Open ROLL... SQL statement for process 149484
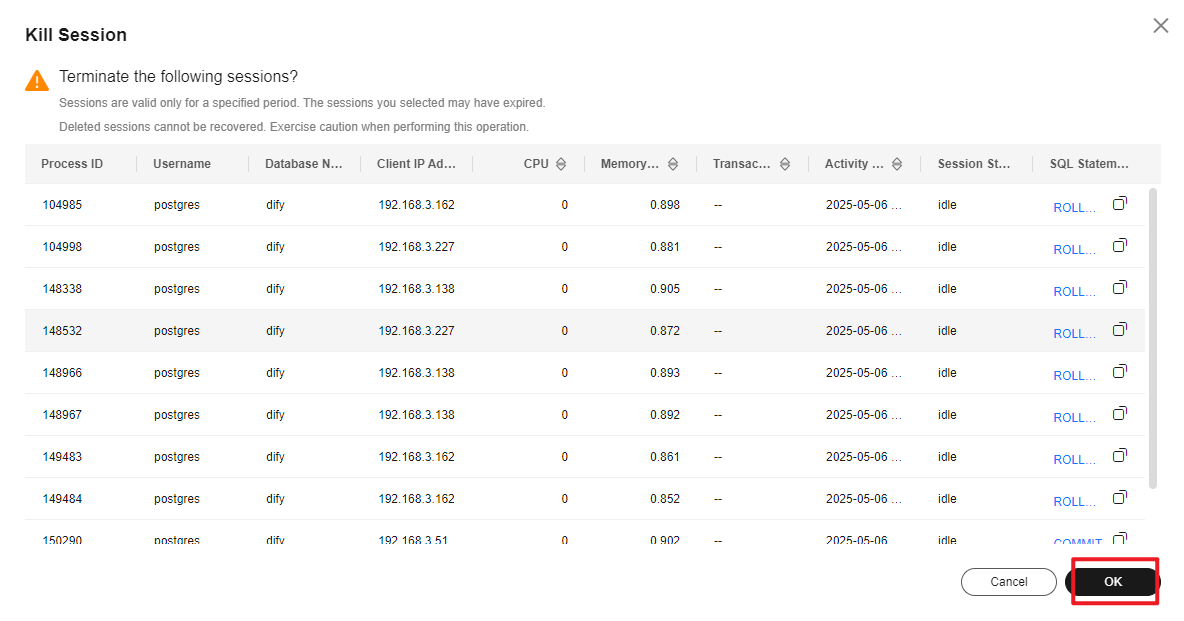 click(x=1075, y=502)
